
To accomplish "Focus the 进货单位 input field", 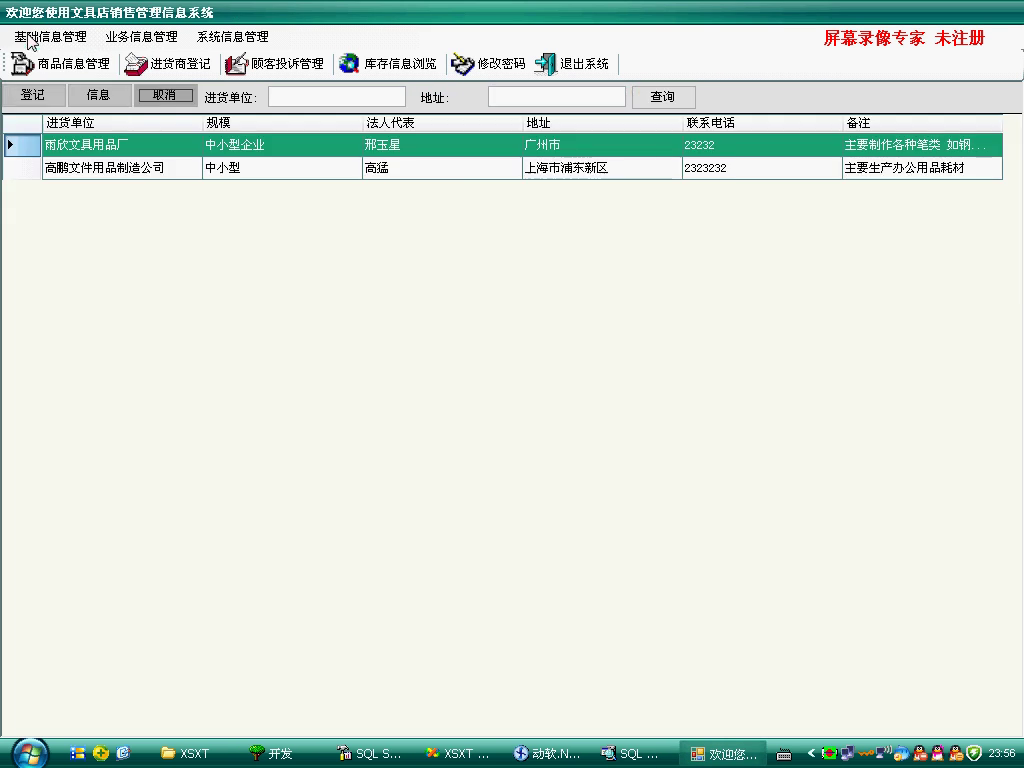I will point(337,97).
